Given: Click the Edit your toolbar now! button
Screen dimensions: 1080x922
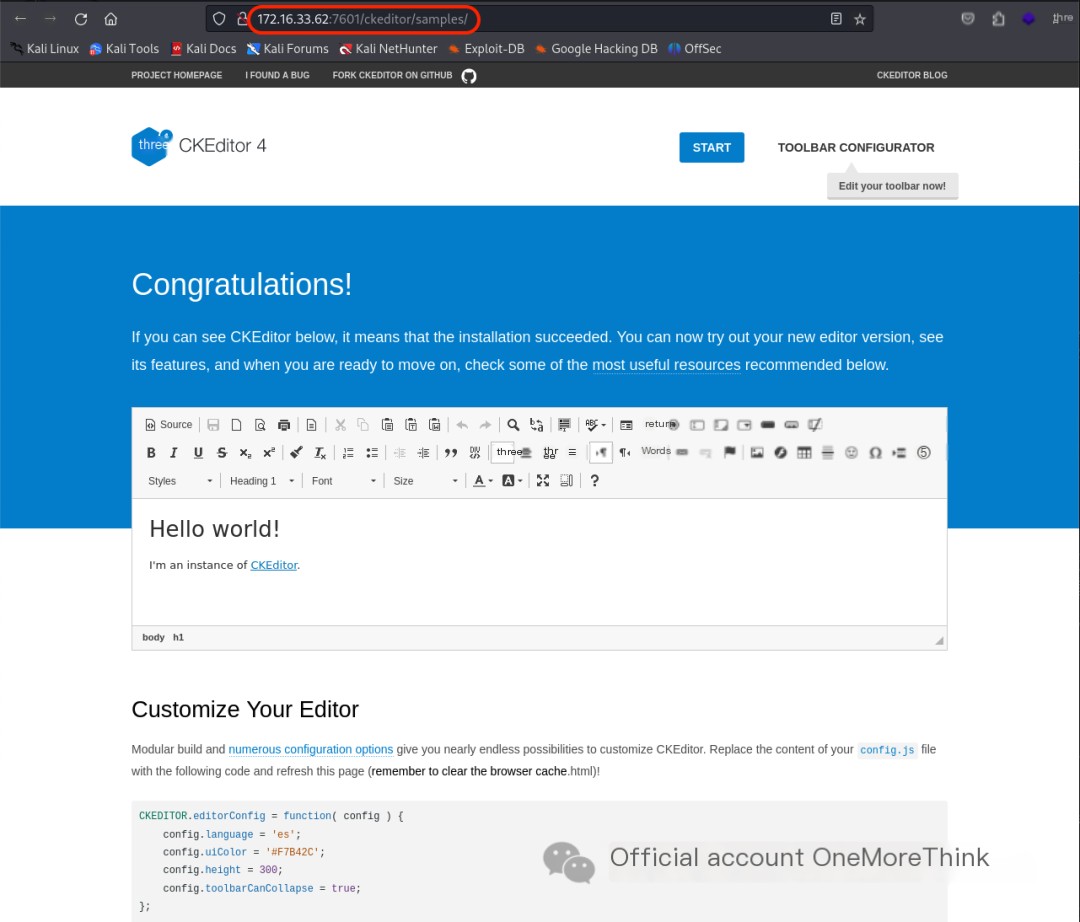Looking at the screenshot, I should [x=892, y=186].
